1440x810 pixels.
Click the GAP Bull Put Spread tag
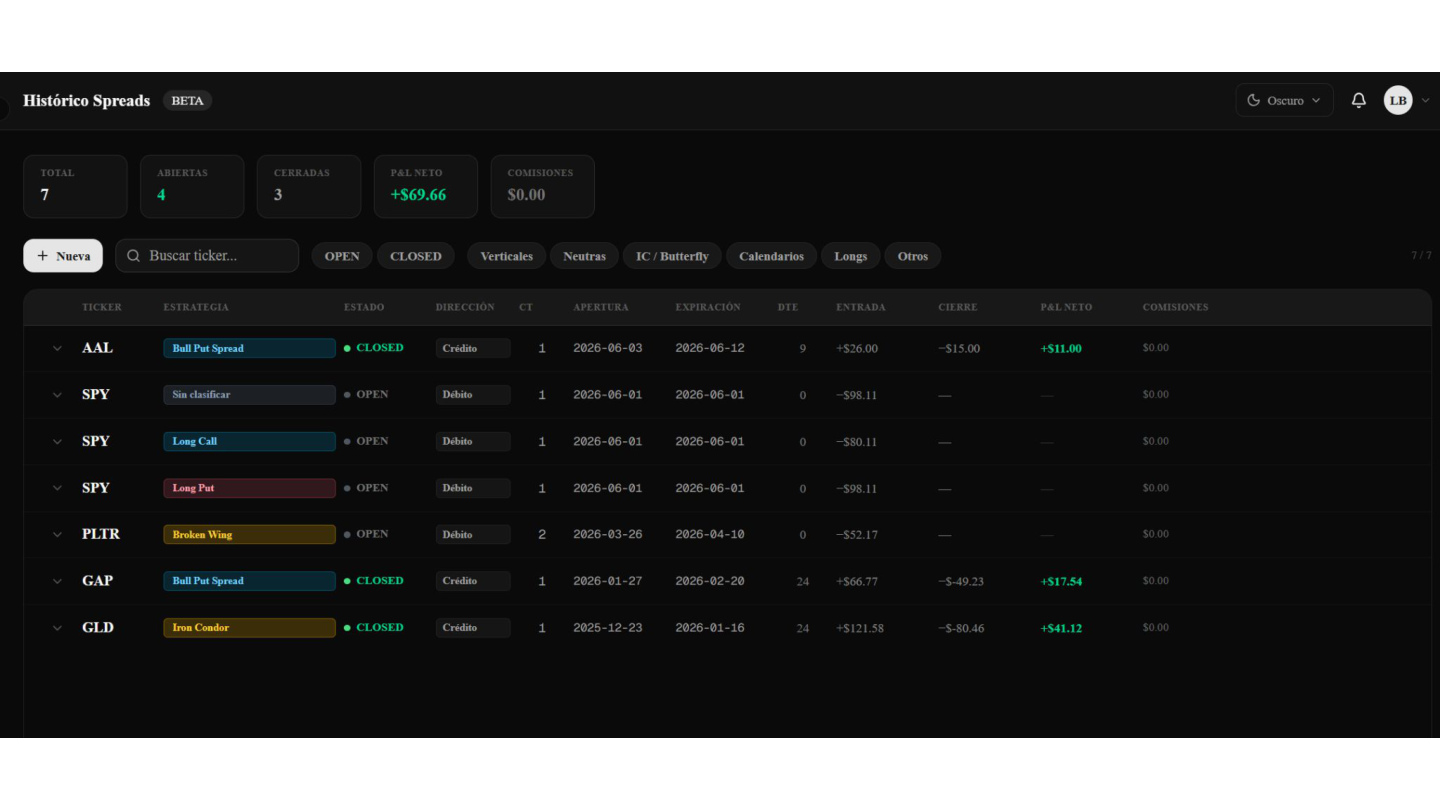coord(249,581)
